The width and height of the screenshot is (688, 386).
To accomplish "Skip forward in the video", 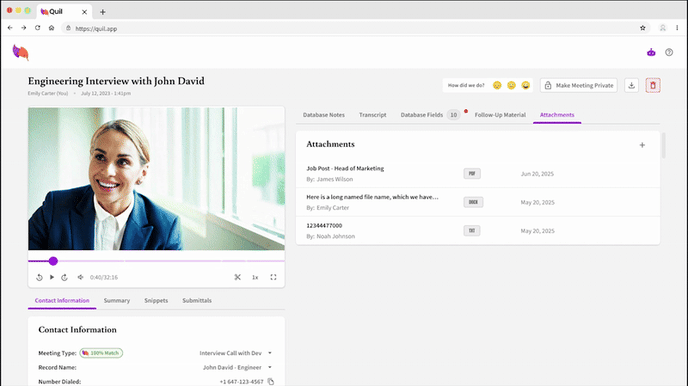I will pos(64,277).
